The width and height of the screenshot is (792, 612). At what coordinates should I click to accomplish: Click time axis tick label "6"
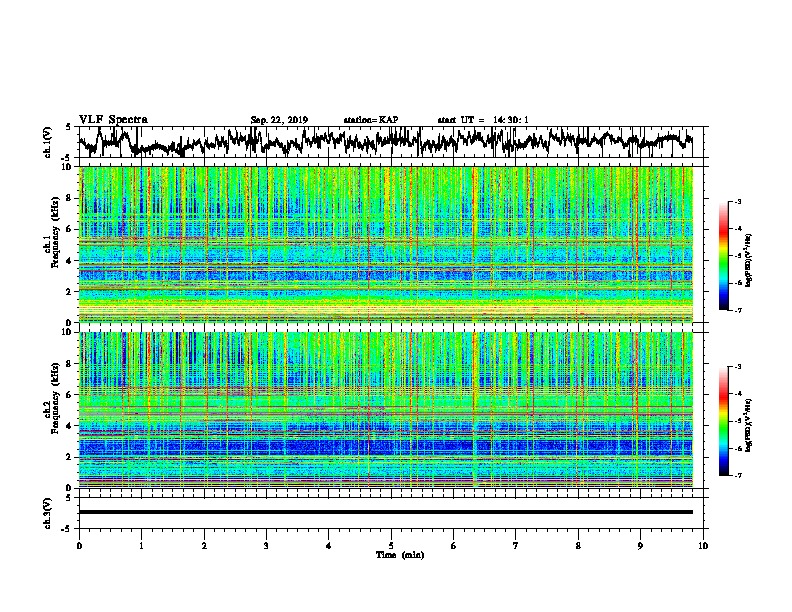click(x=454, y=546)
